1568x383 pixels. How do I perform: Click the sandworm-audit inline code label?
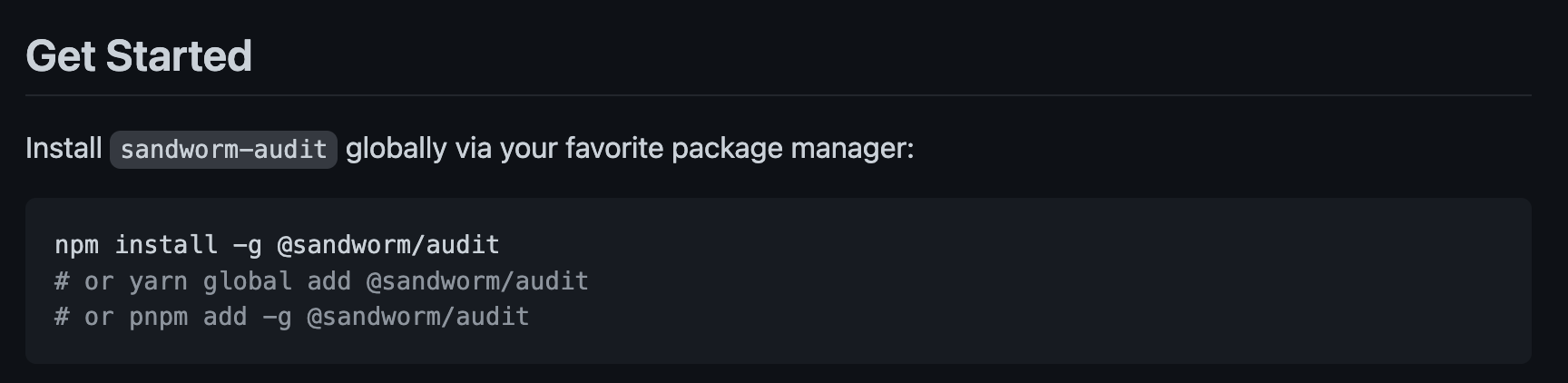point(223,150)
